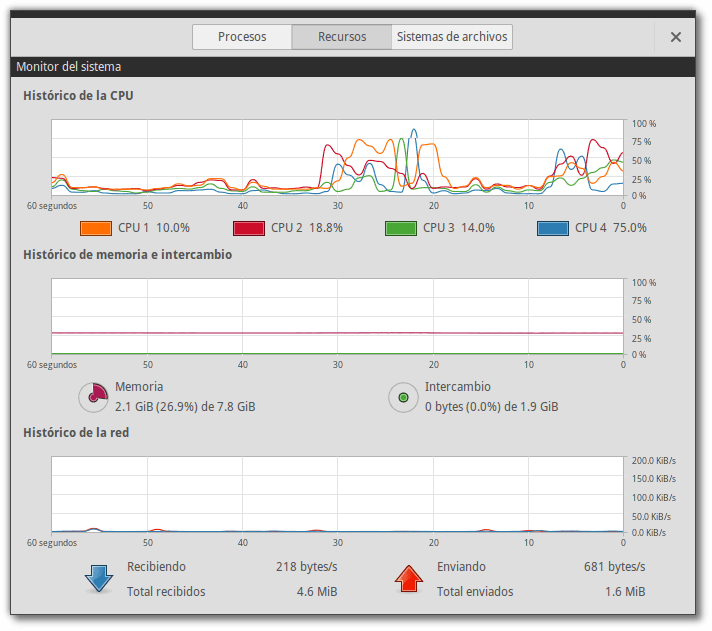Click the blue Recibiendo download arrow
Screen dimensions: 712x631
point(99,578)
